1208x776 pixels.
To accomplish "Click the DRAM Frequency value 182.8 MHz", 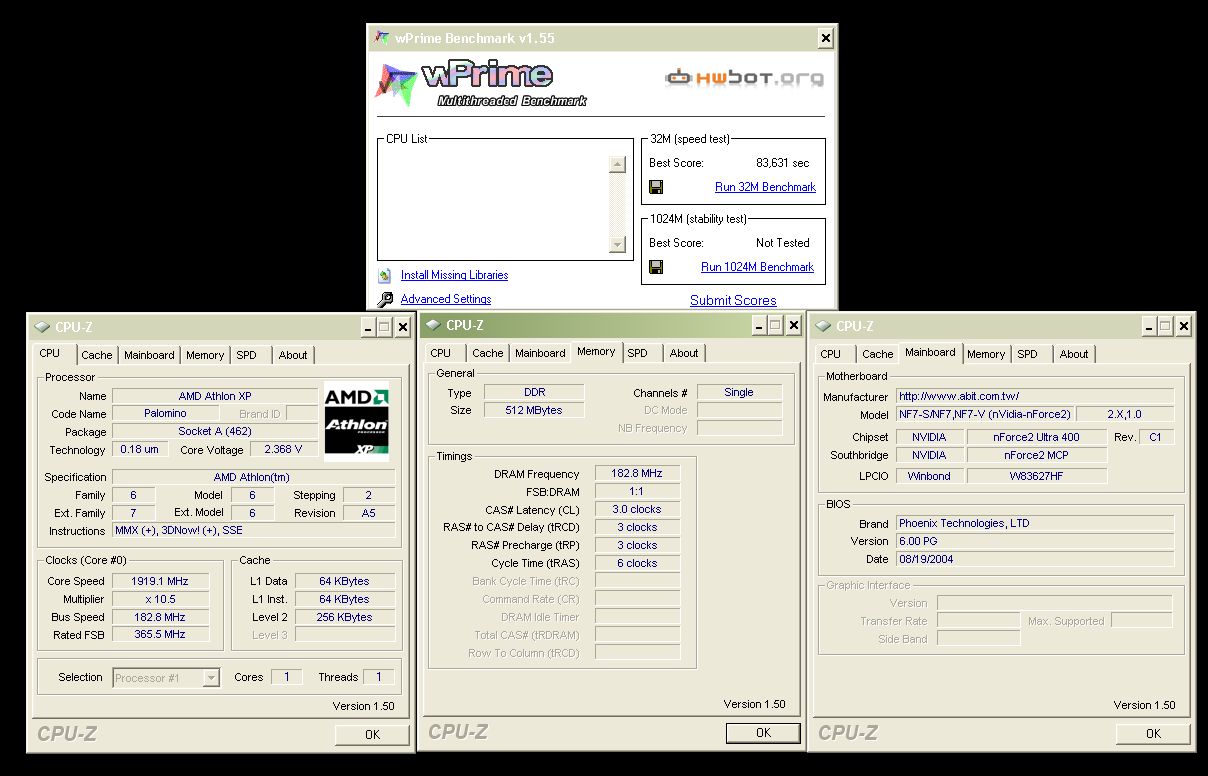I will 636,474.
